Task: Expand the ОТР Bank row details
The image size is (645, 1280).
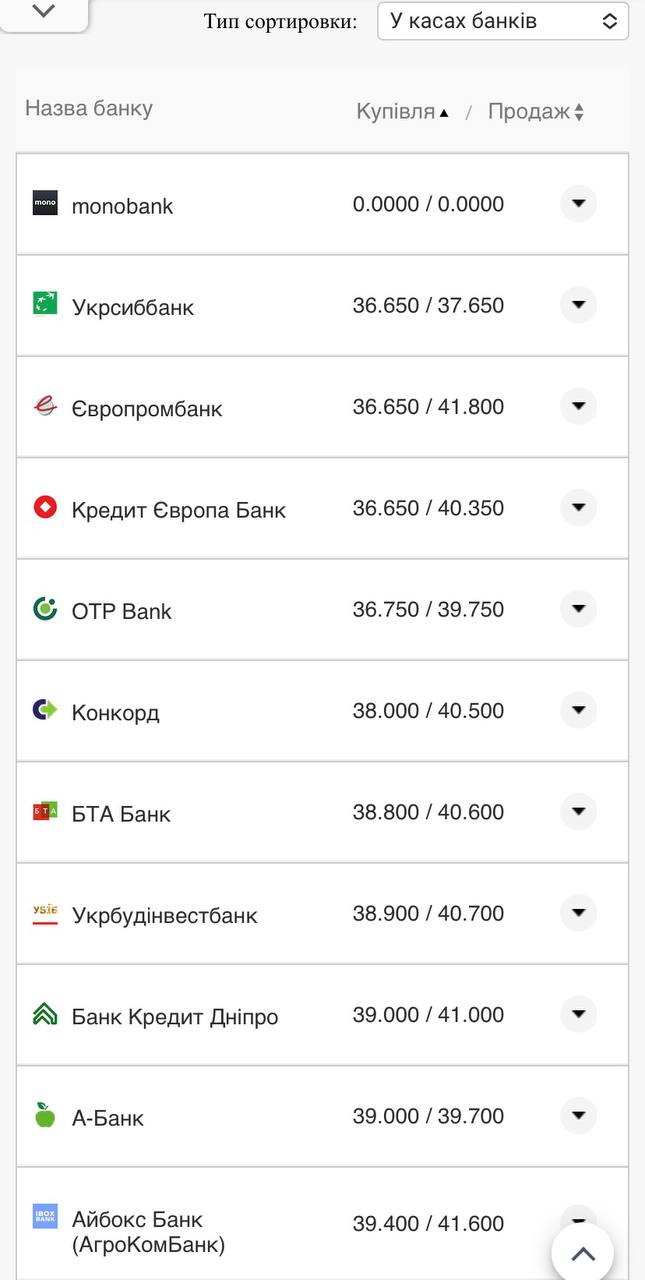Action: pyautogui.click(x=578, y=609)
